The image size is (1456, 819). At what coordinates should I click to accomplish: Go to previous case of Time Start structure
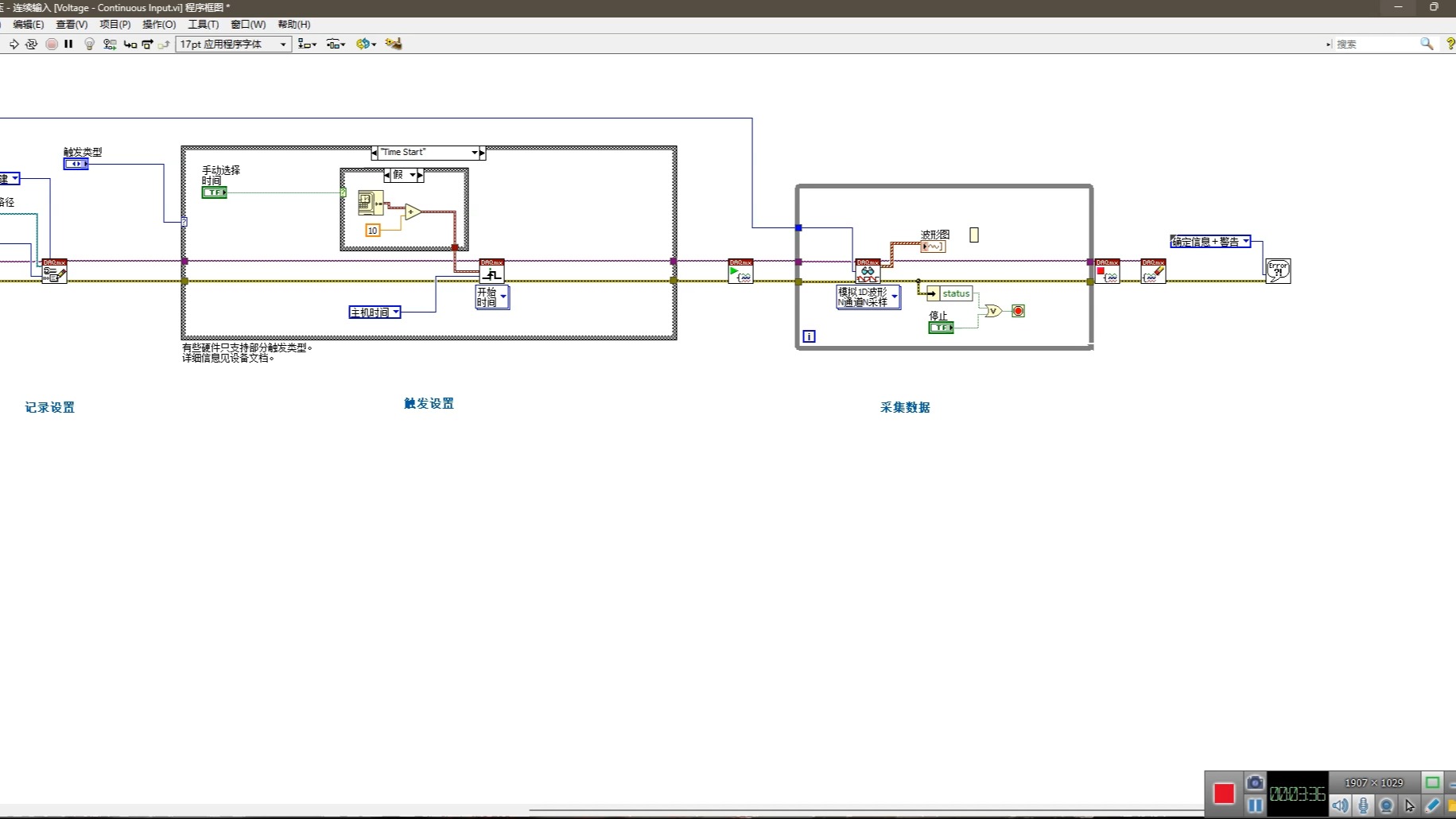tap(375, 153)
